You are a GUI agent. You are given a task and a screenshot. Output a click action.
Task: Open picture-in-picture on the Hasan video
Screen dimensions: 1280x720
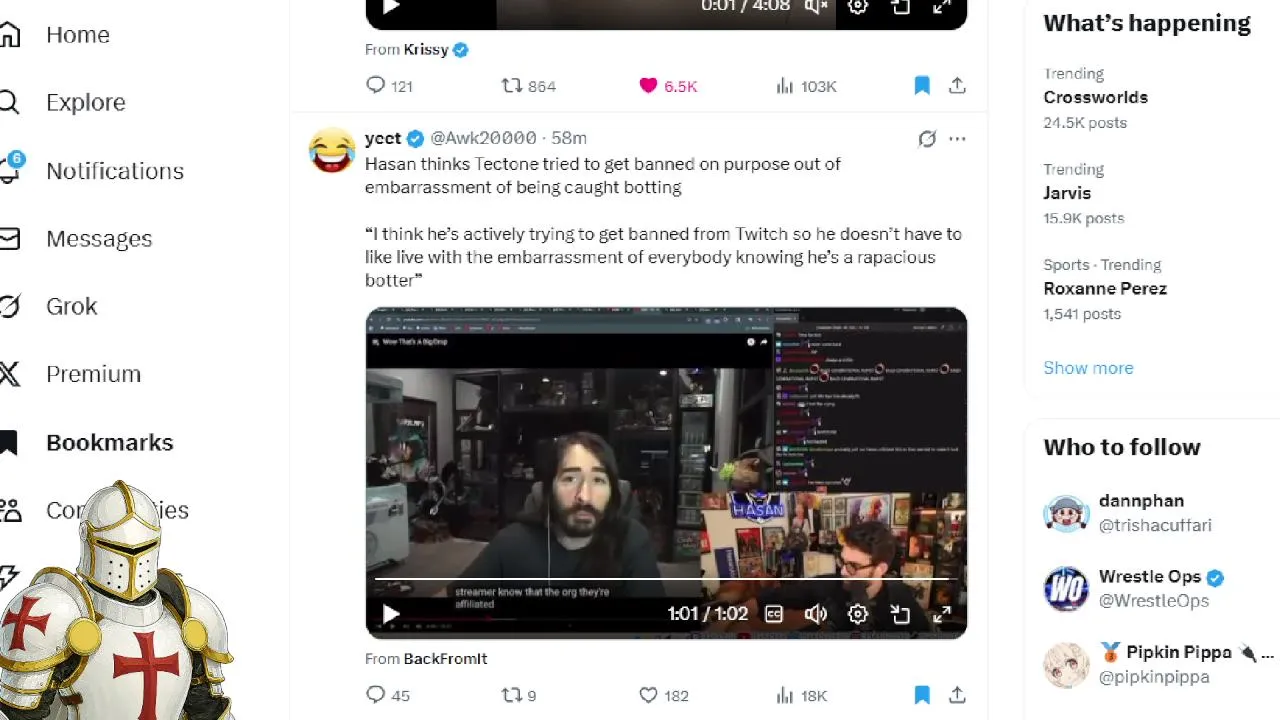[x=900, y=614]
